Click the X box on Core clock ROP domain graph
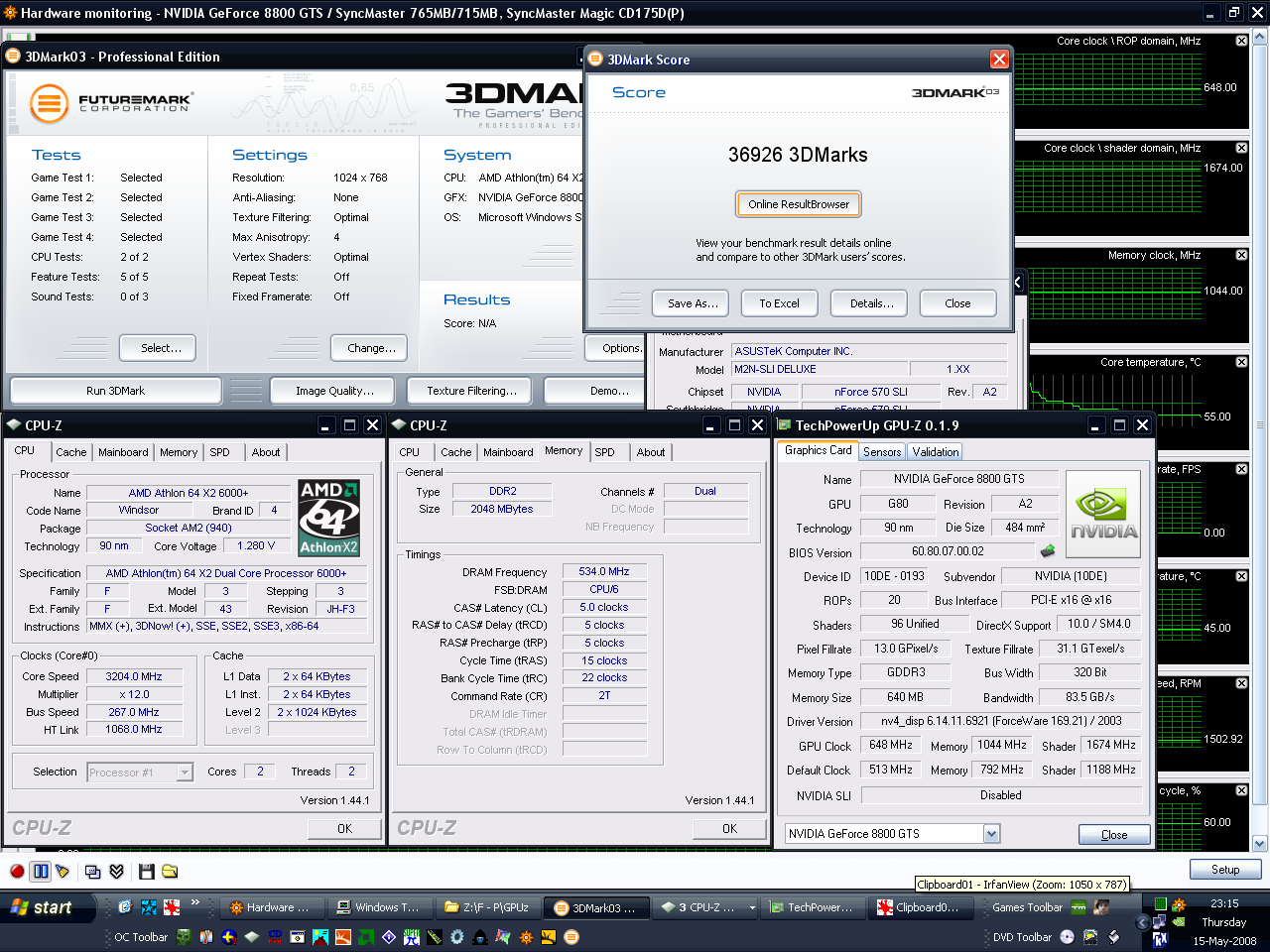This screenshot has width=1270, height=952. [x=1241, y=41]
